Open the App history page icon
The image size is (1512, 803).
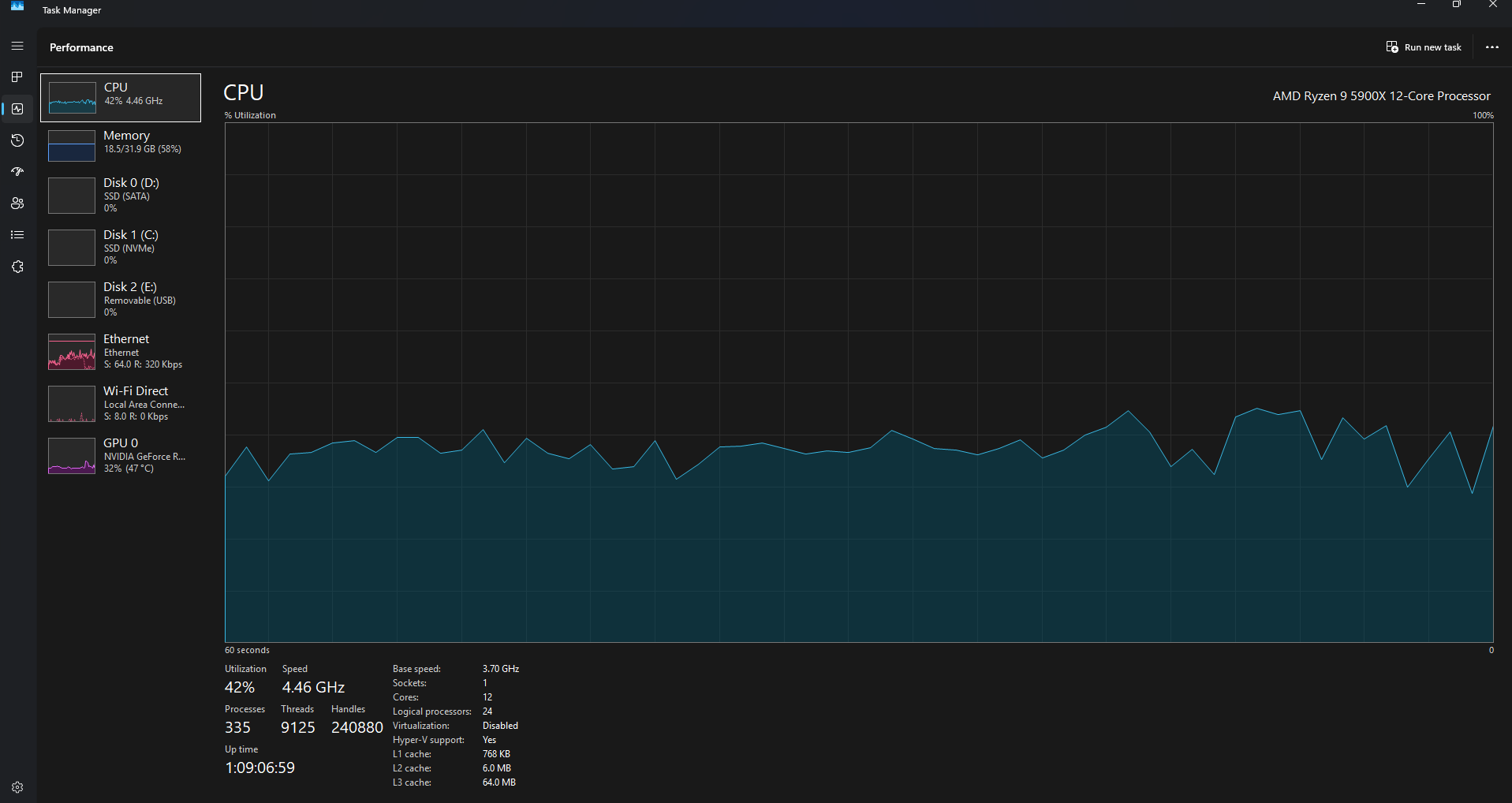pos(17,140)
